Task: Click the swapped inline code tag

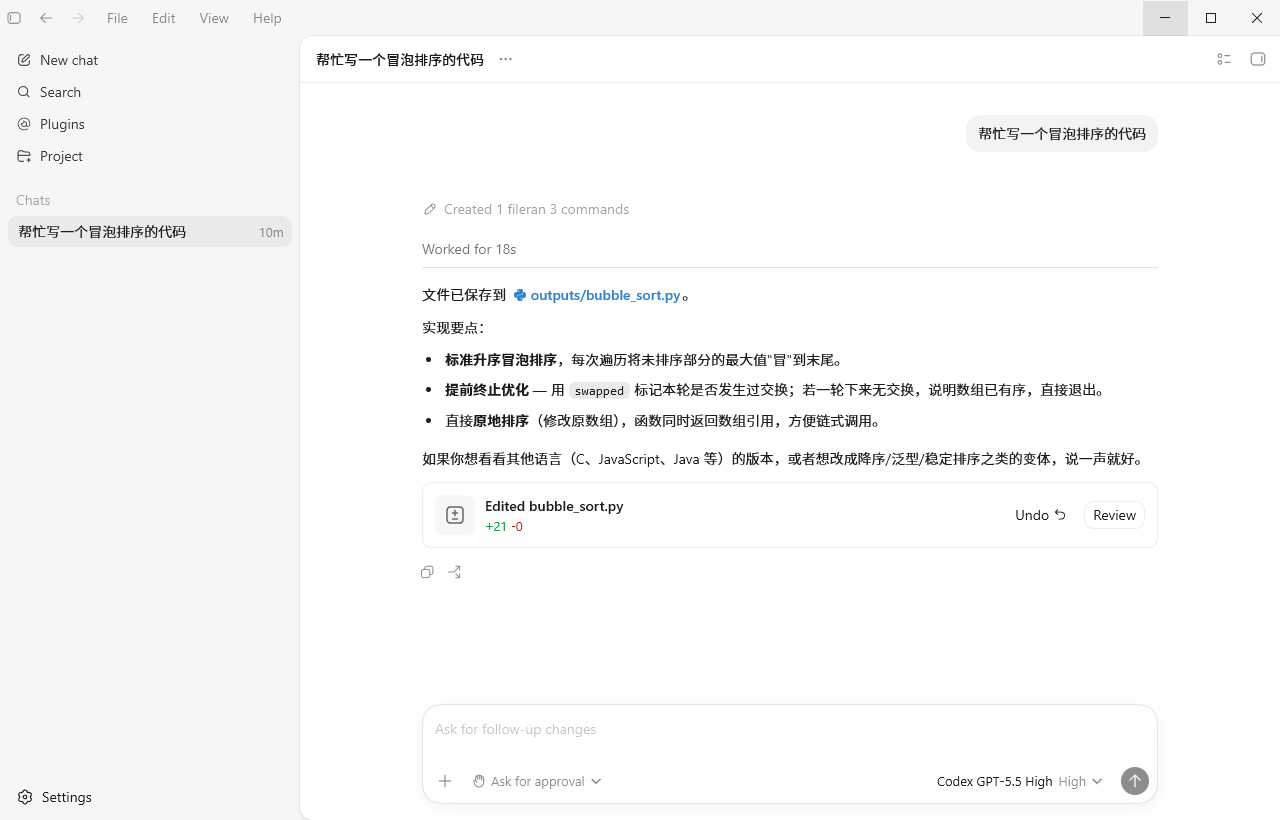Action: [x=599, y=391]
